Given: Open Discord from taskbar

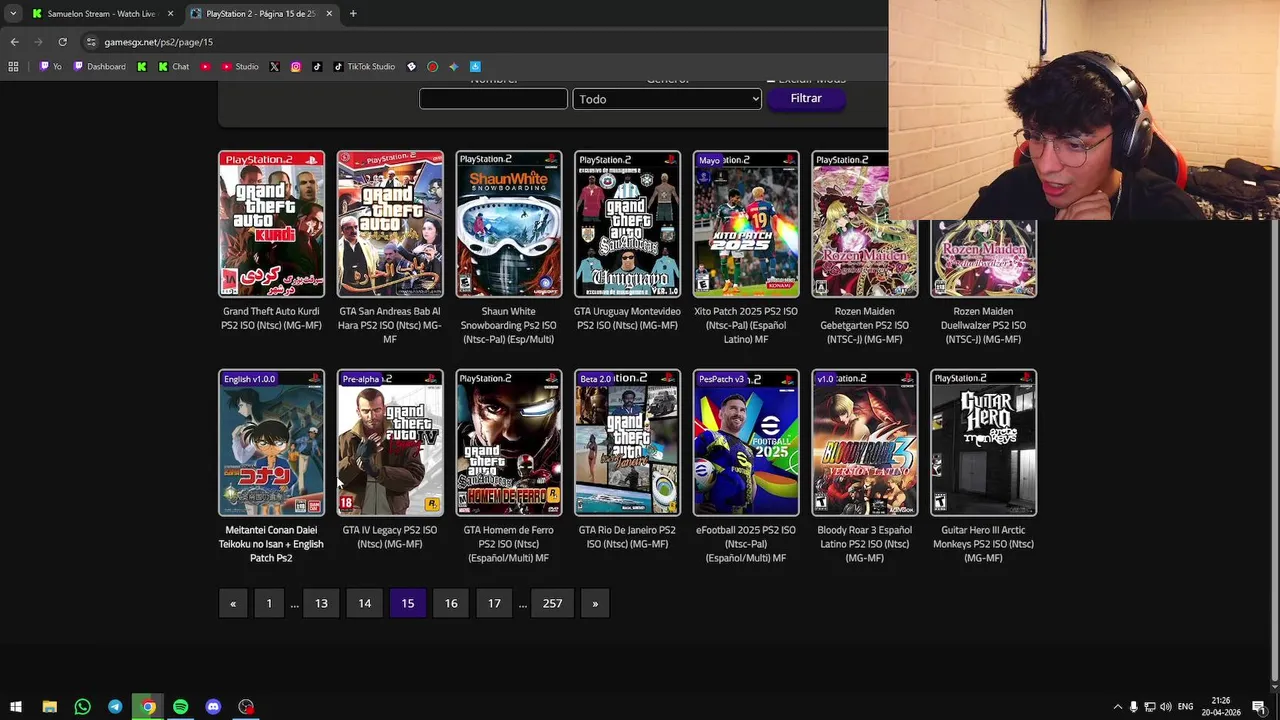Looking at the screenshot, I should tap(213, 707).
